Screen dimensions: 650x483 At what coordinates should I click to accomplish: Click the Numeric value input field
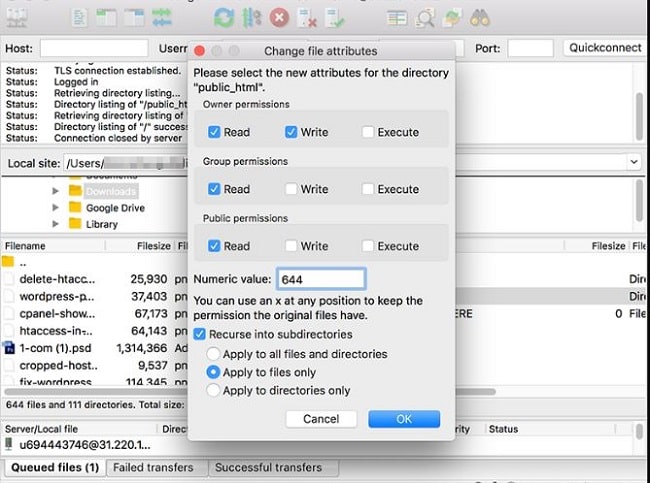tap(321, 279)
